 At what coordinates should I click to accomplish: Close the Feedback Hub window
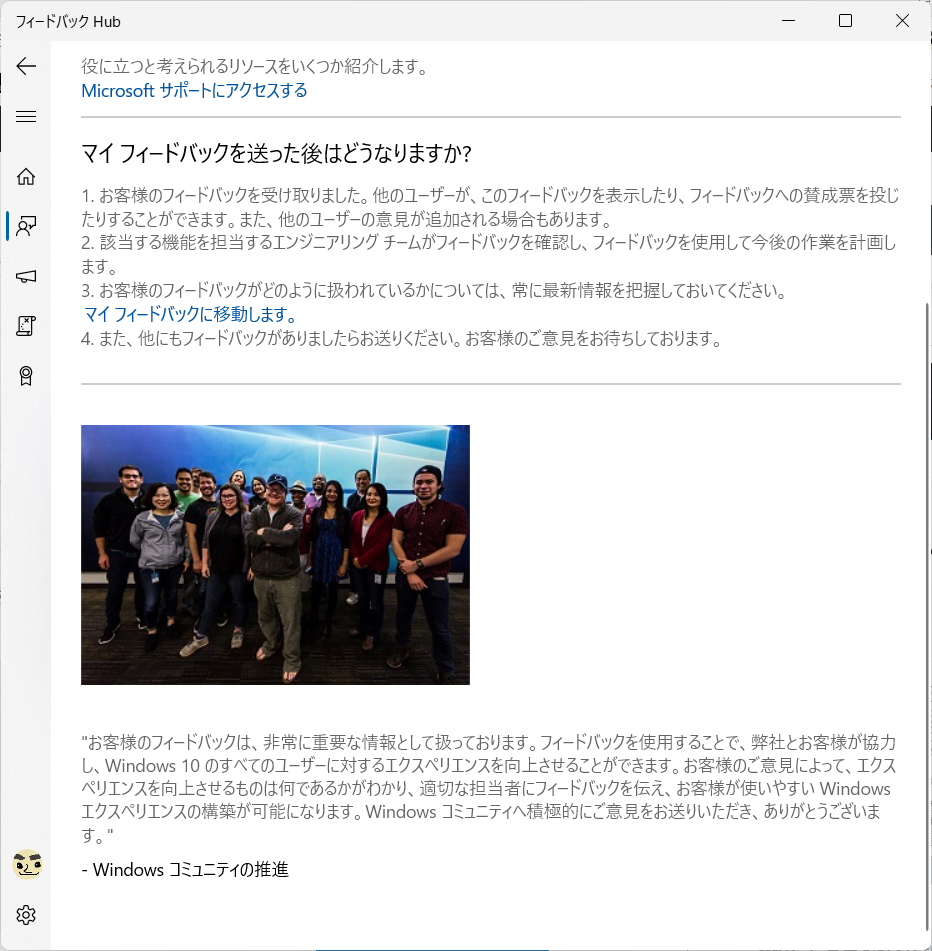(x=902, y=21)
